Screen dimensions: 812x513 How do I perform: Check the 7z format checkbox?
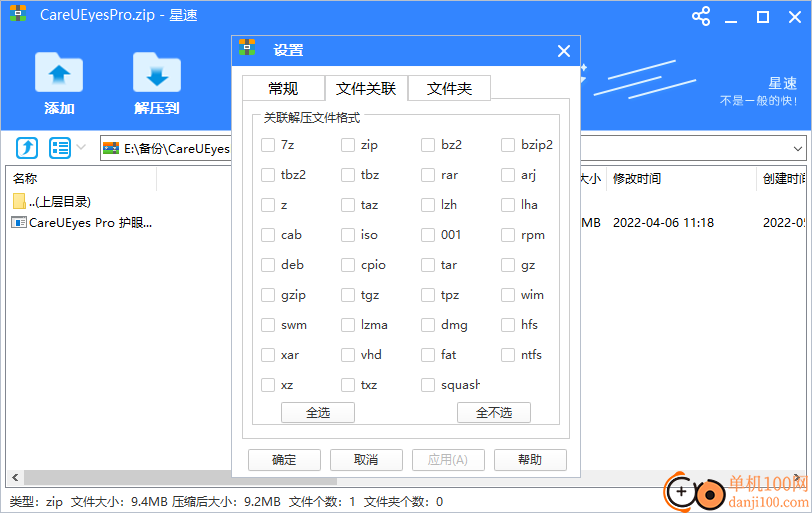coord(268,145)
